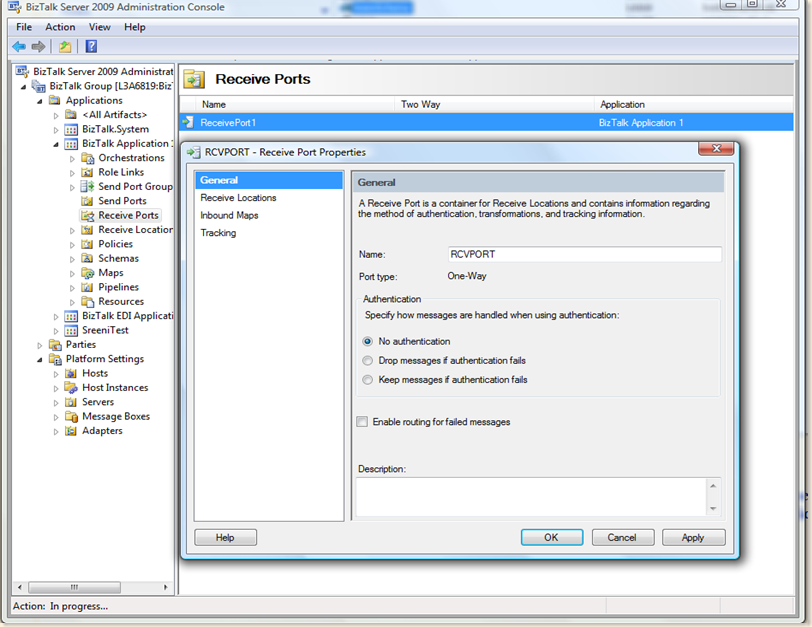The height and width of the screenshot is (627, 812).
Task: Open the Action menu
Action: point(60,27)
